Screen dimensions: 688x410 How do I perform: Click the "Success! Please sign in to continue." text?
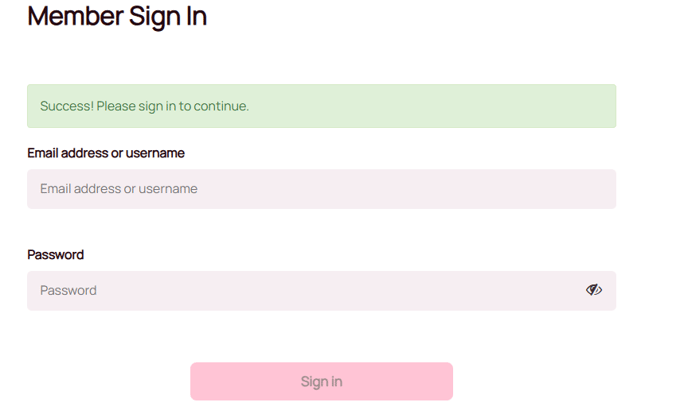point(144,106)
